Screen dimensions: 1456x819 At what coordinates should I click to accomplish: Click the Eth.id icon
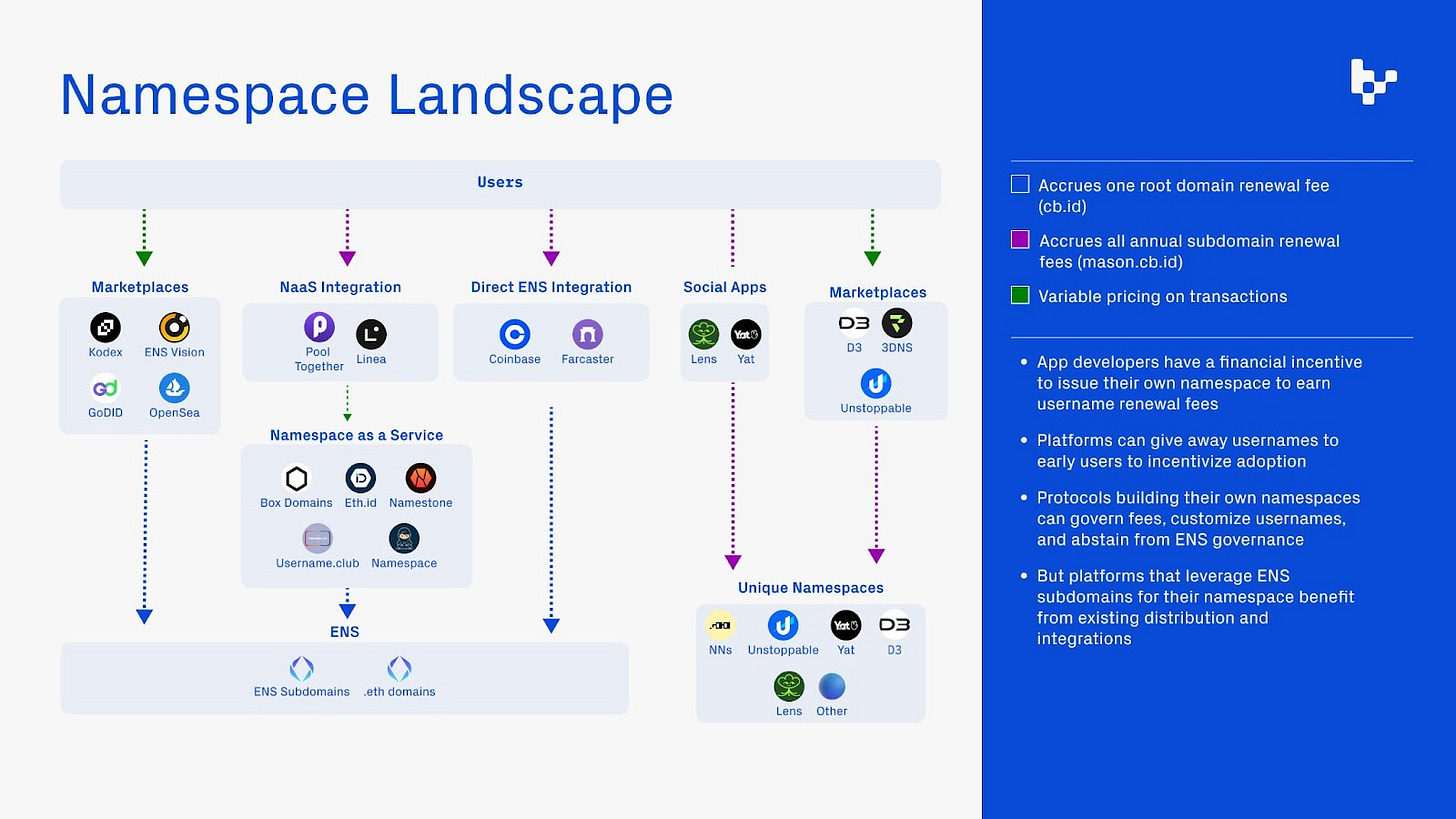pyautogui.click(x=360, y=478)
